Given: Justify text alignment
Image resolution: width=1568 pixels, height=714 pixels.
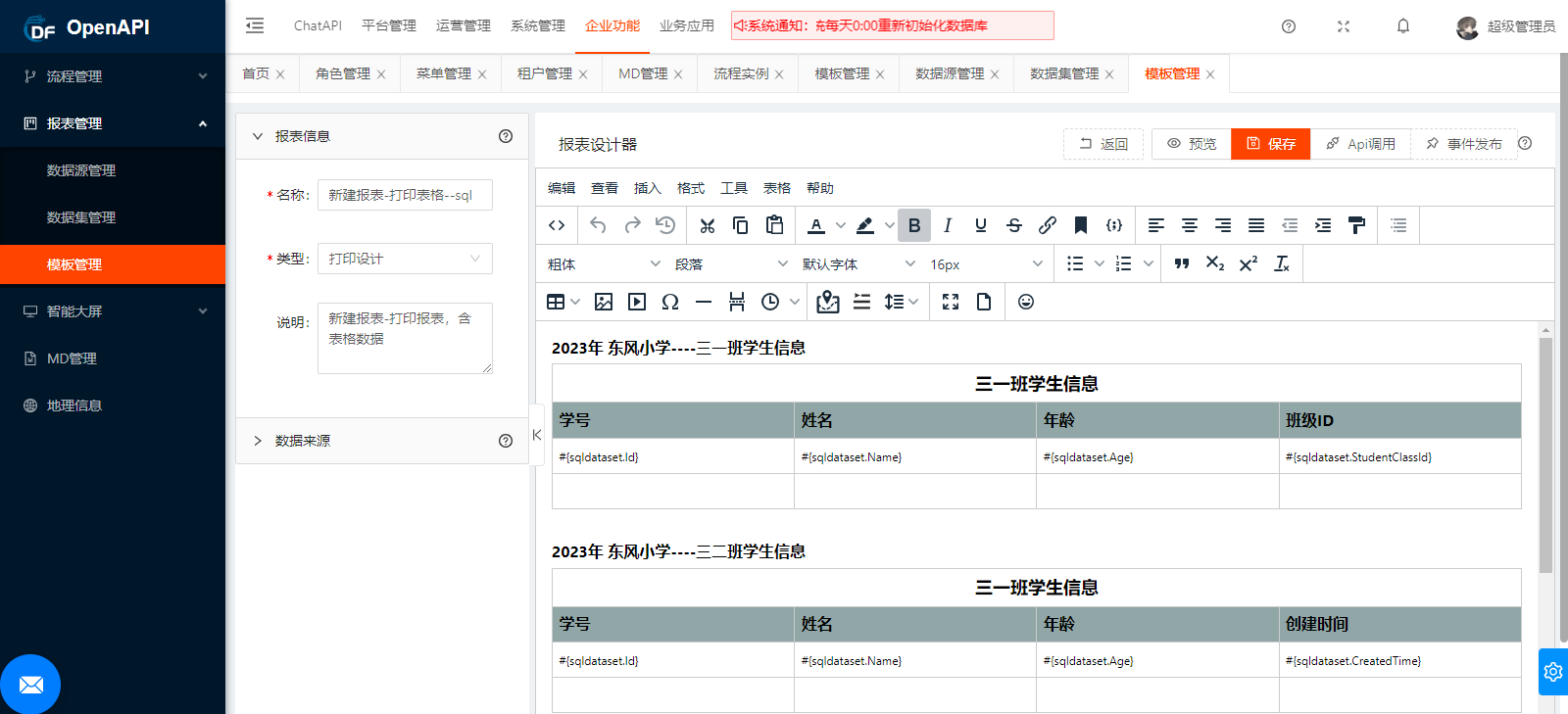Looking at the screenshot, I should point(1256,225).
